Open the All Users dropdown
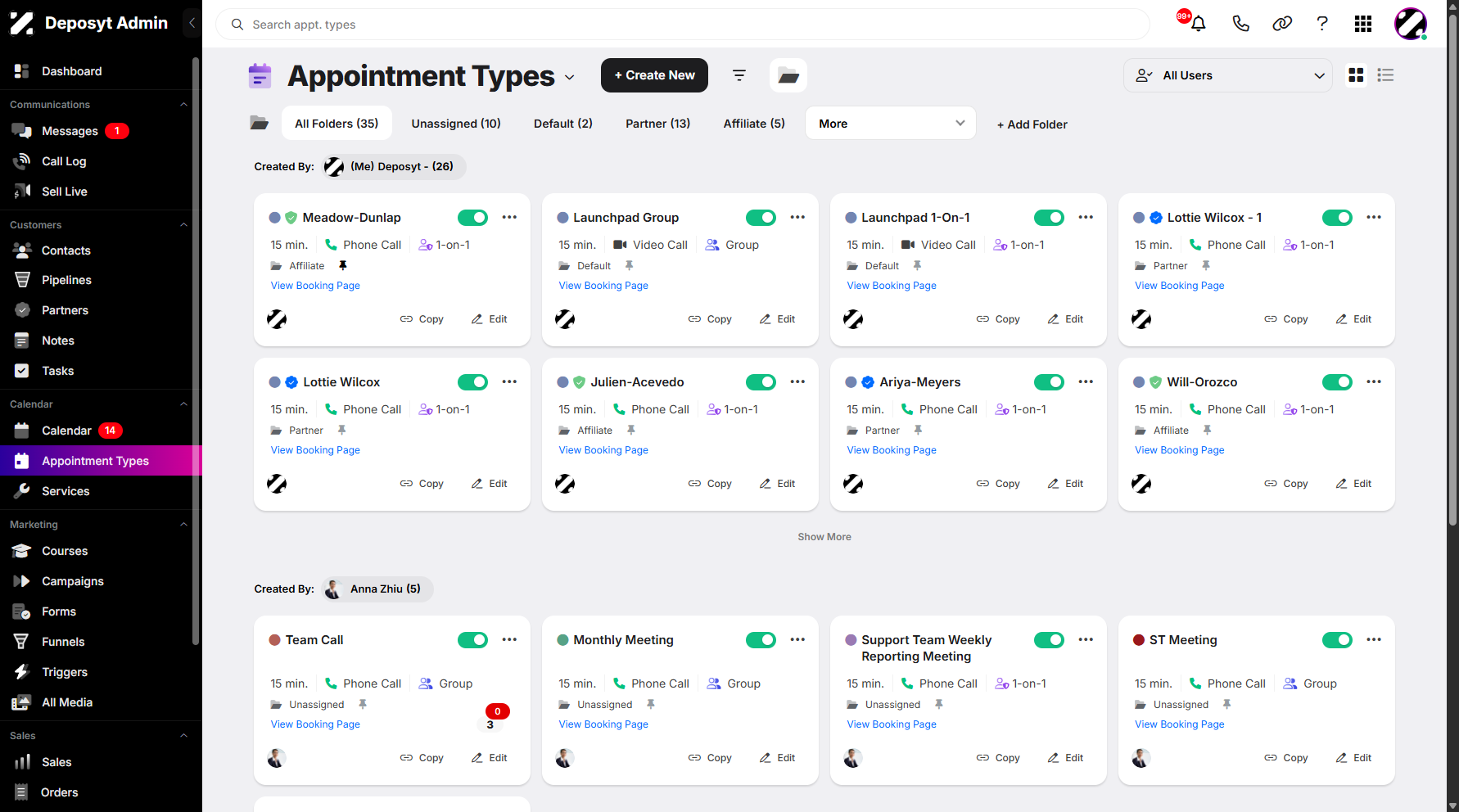The height and width of the screenshot is (812, 1459). point(1228,75)
